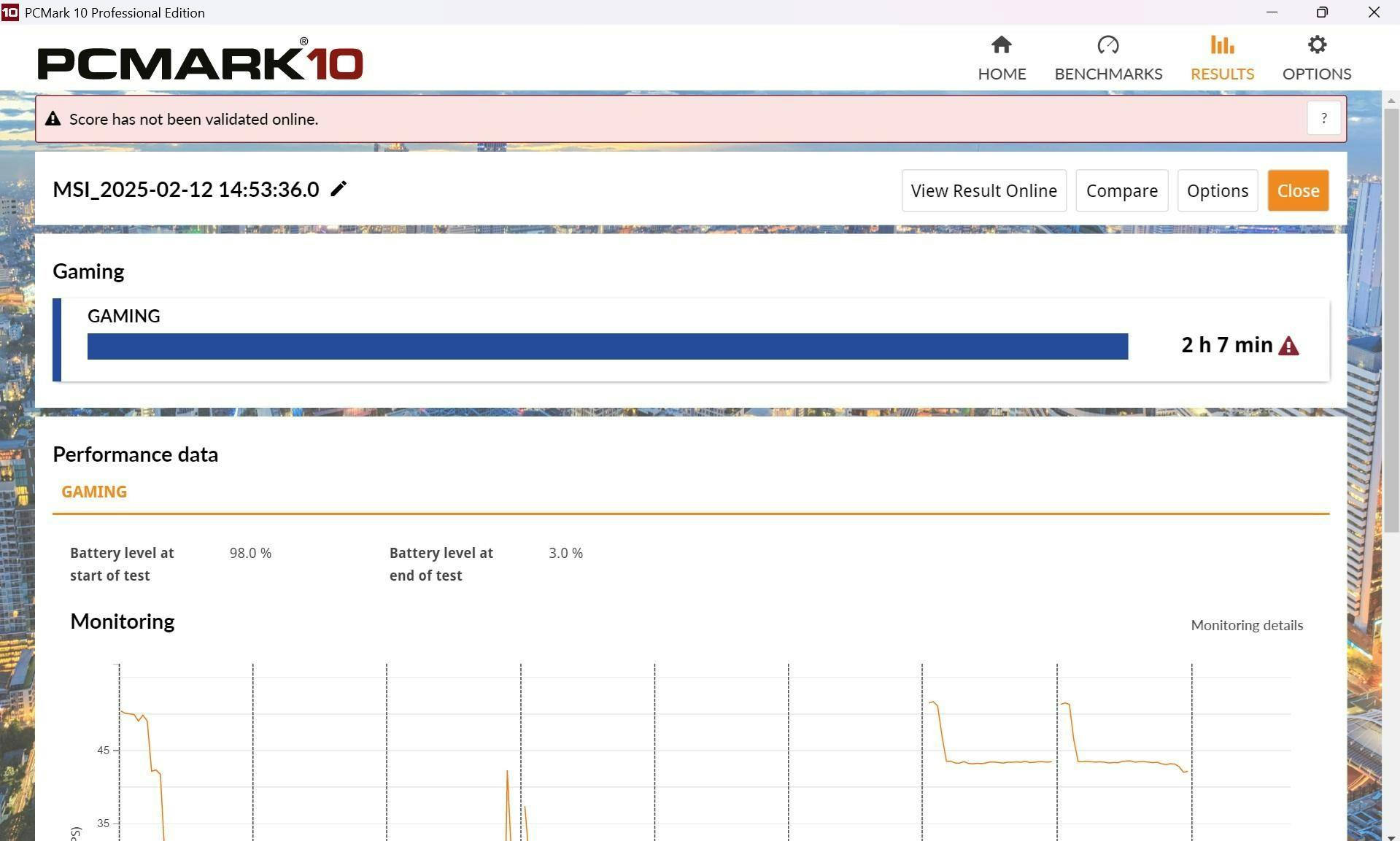
Task: Click the PCMark app icon in title bar
Action: [x=10, y=12]
